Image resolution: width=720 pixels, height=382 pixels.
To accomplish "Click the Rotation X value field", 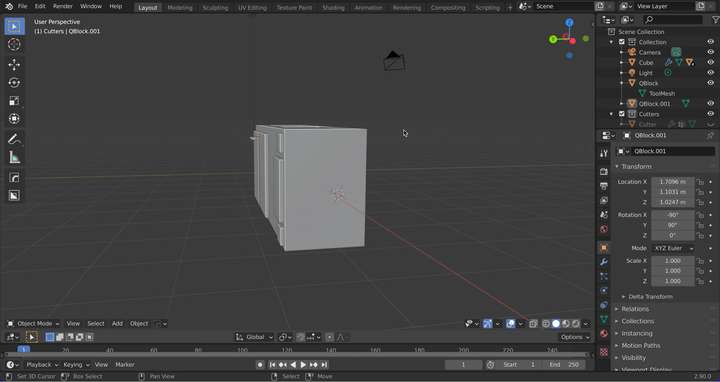I will [x=673, y=215].
